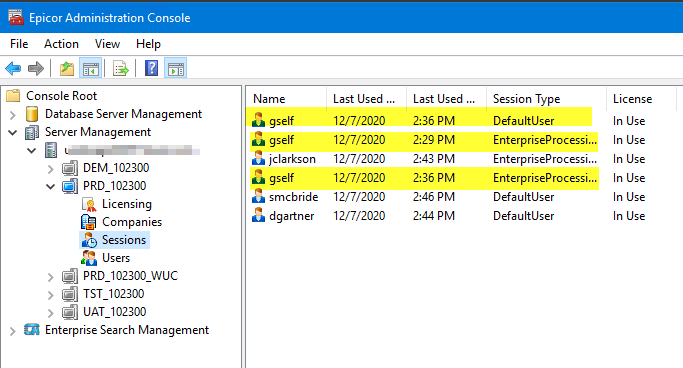
Task: Expand the PRD_102300_WUC node
Action: tap(51, 277)
